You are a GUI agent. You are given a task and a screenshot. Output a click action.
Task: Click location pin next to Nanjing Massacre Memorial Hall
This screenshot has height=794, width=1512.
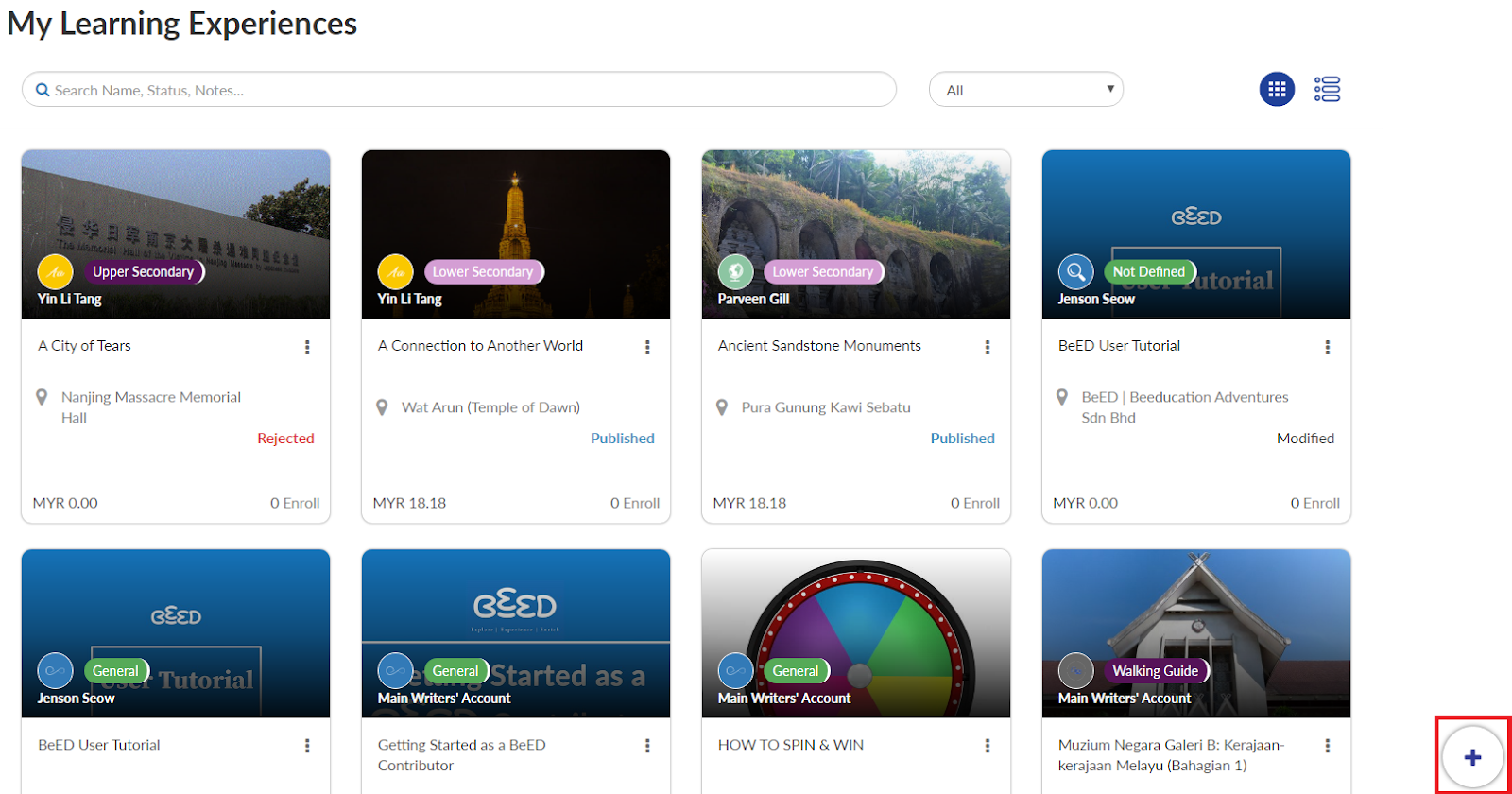42,397
